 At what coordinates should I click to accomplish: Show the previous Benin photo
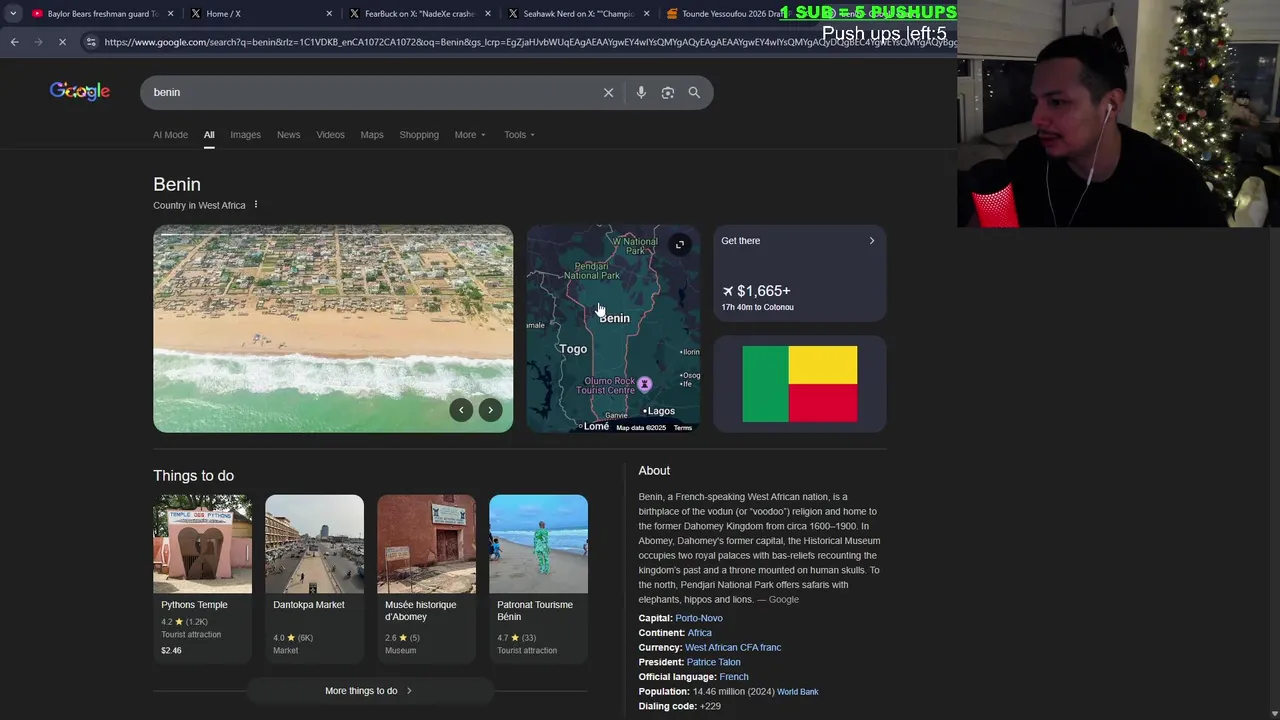click(461, 410)
